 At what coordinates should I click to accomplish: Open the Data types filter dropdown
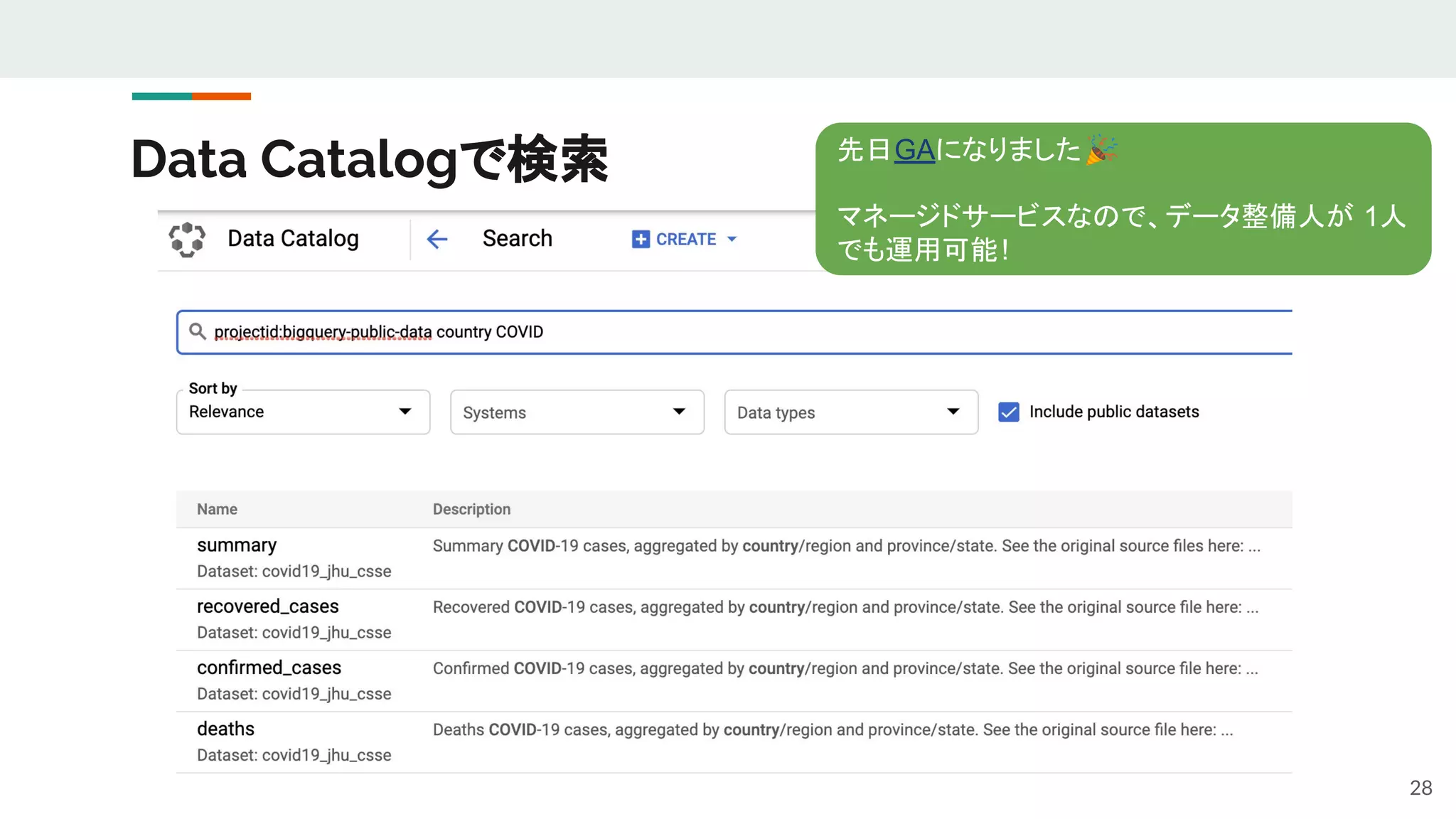851,412
